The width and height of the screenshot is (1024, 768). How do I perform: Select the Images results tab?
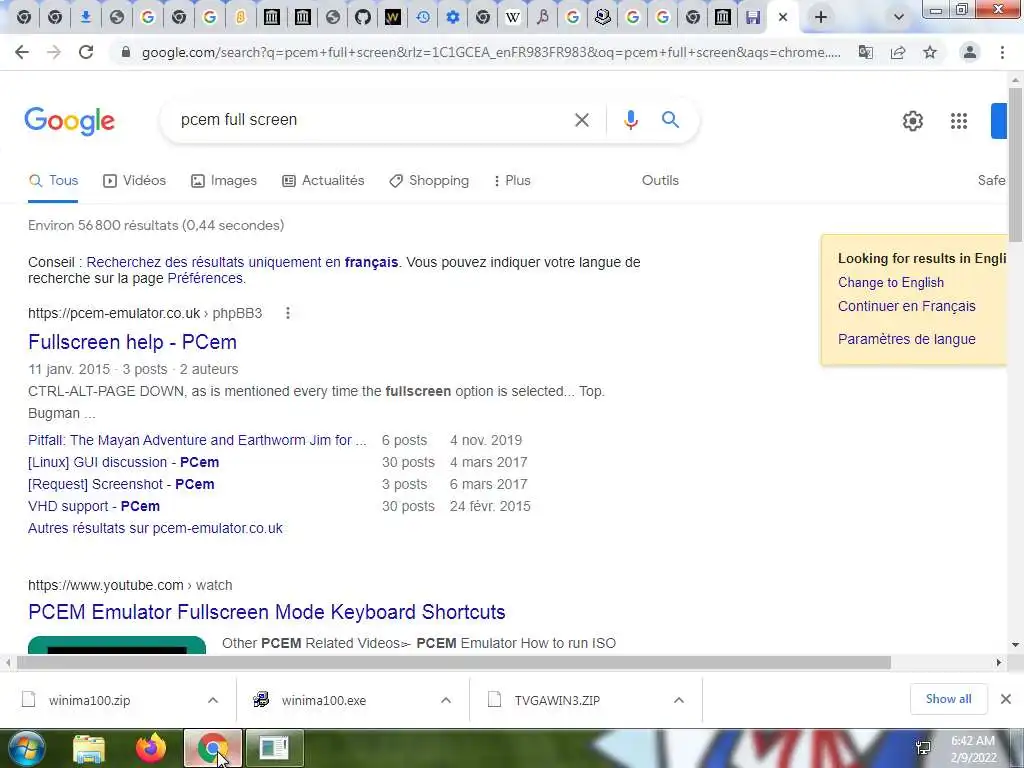(x=223, y=180)
